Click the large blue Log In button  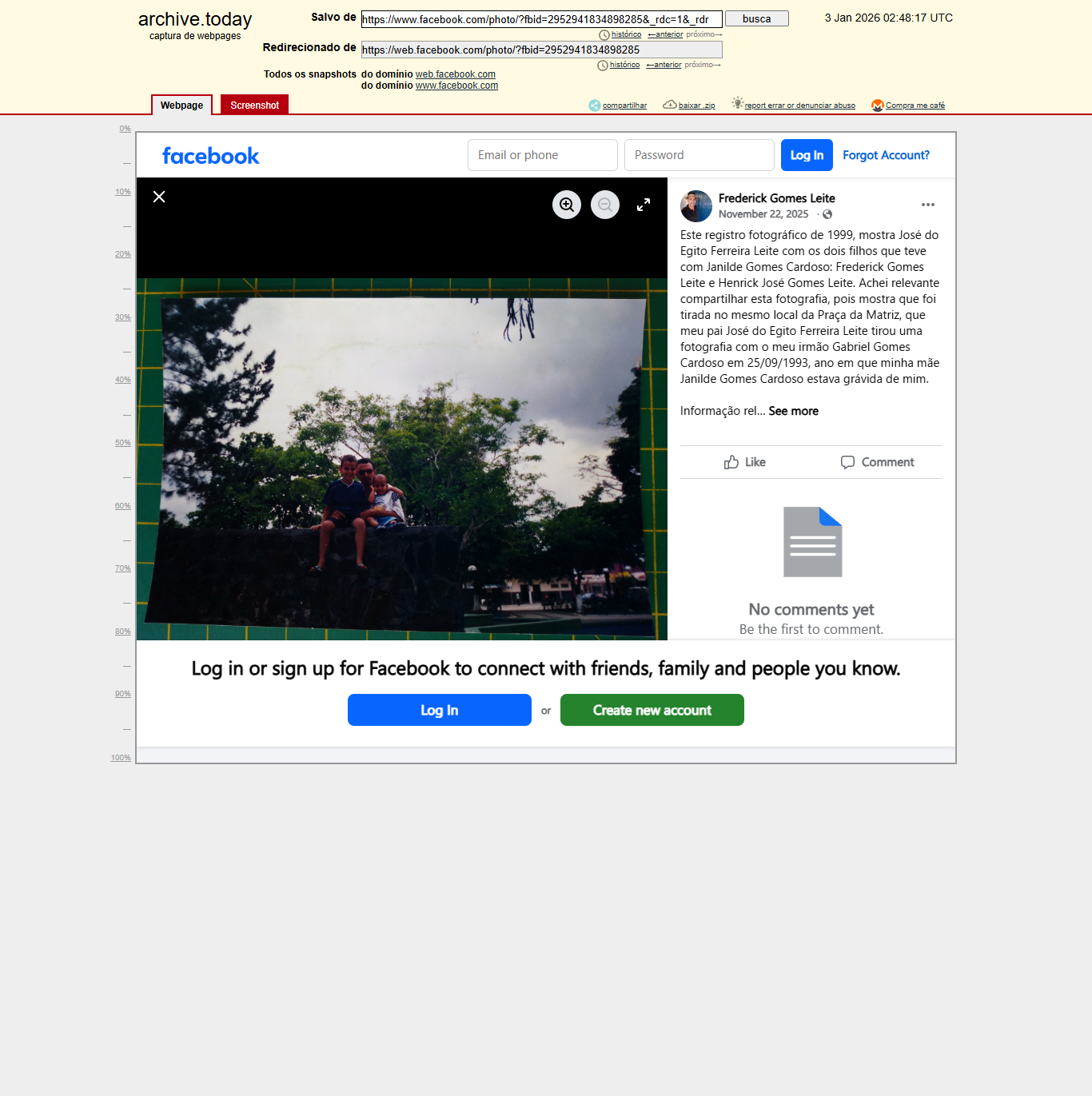[440, 710]
